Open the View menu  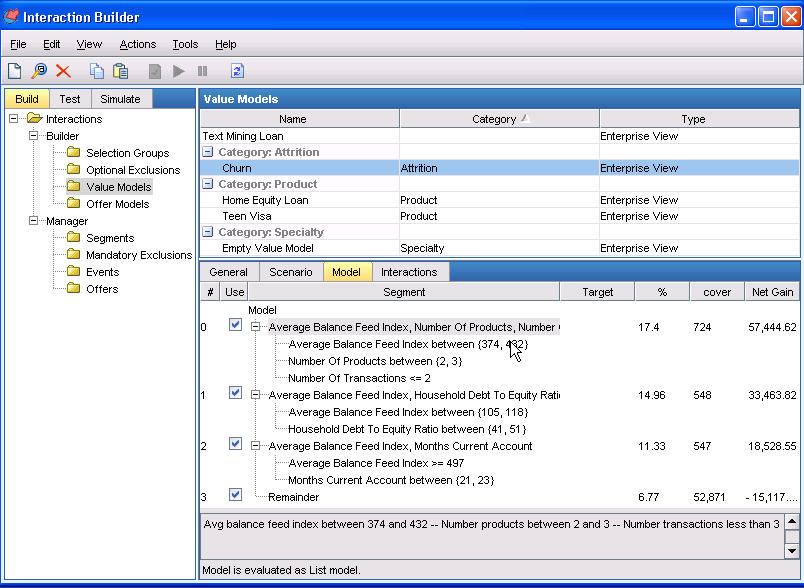tap(89, 45)
